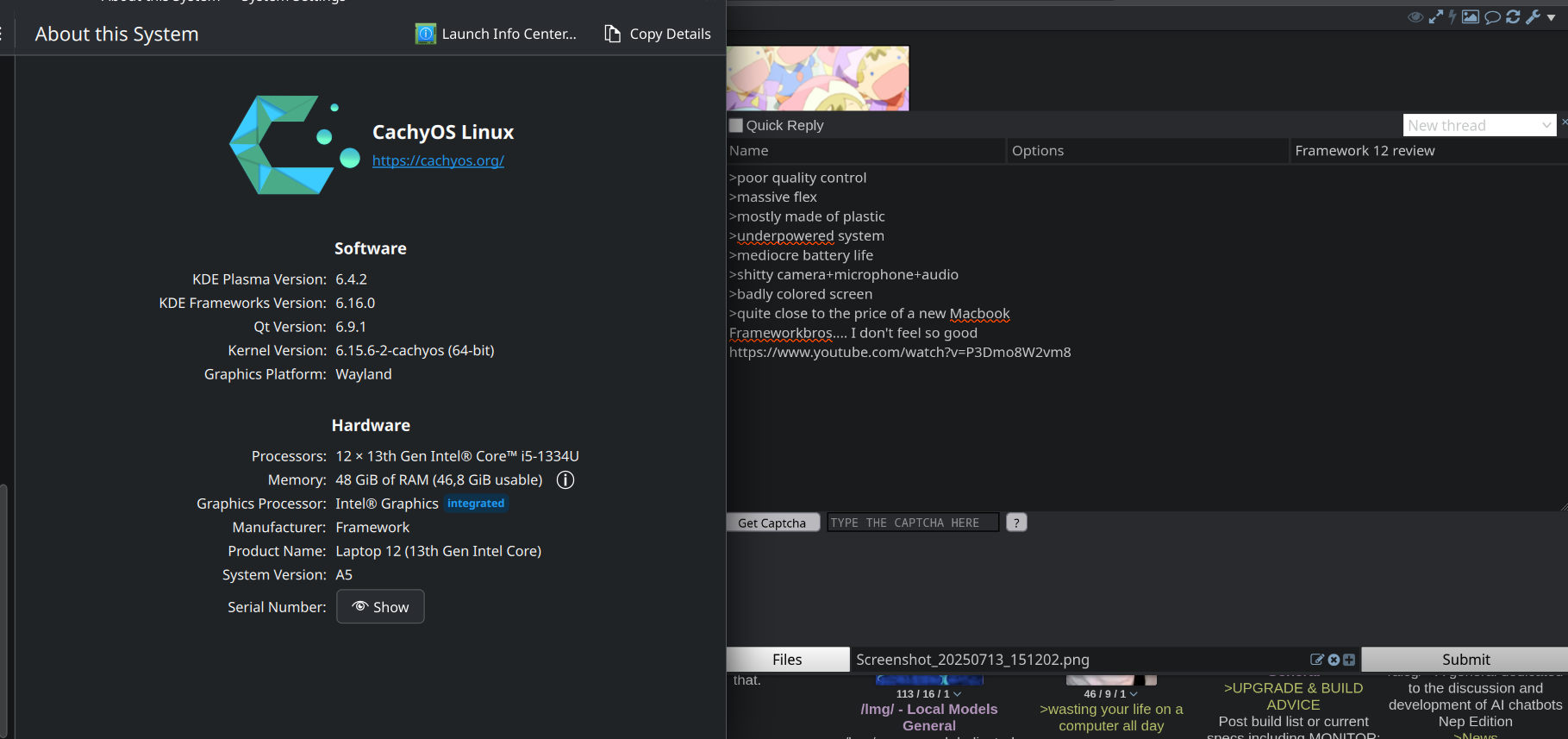This screenshot has width=1568, height=739.
Task: Click the refresh arrows icon in the toolbar
Action: pyautogui.click(x=1513, y=16)
